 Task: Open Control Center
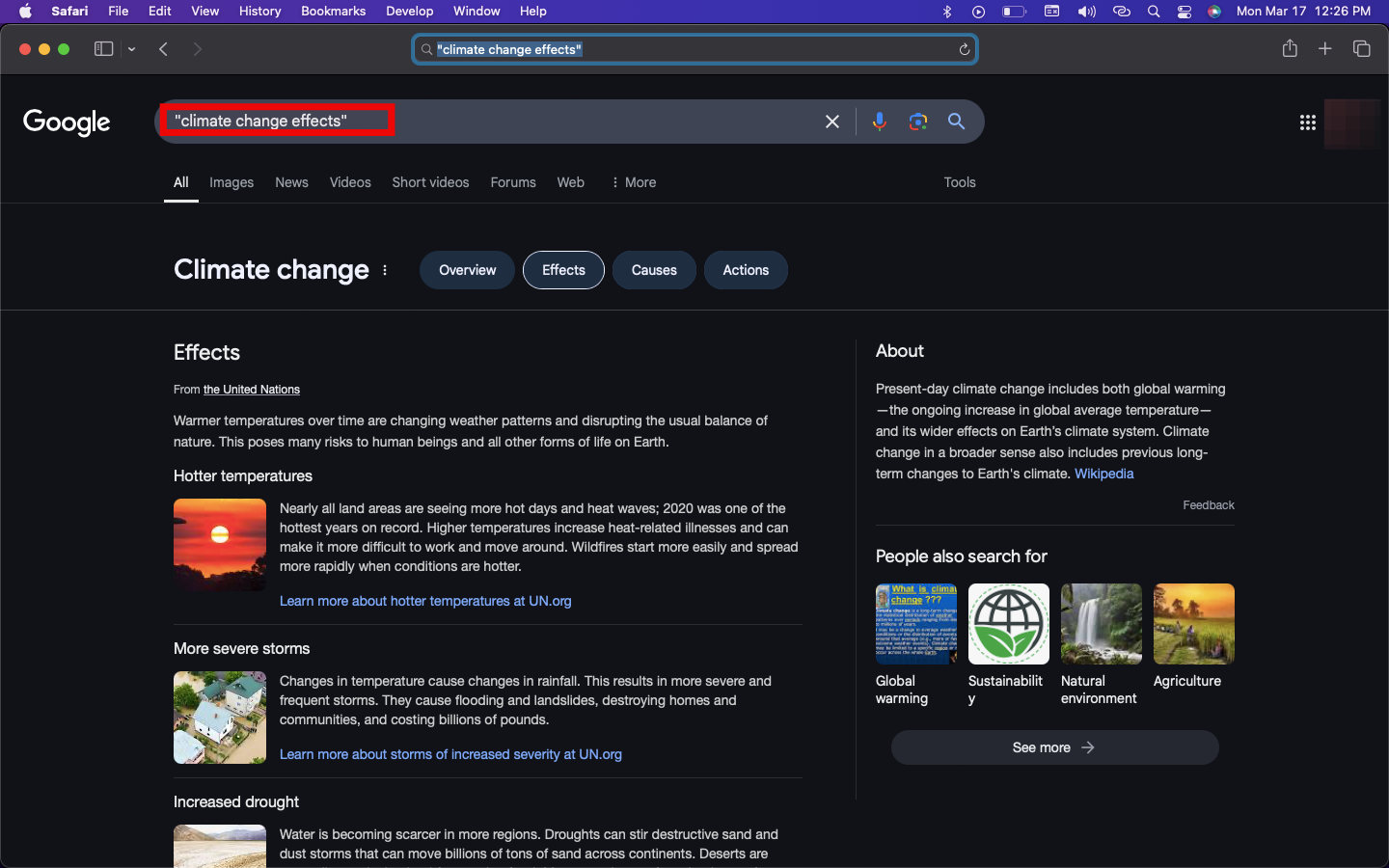pos(1185,12)
